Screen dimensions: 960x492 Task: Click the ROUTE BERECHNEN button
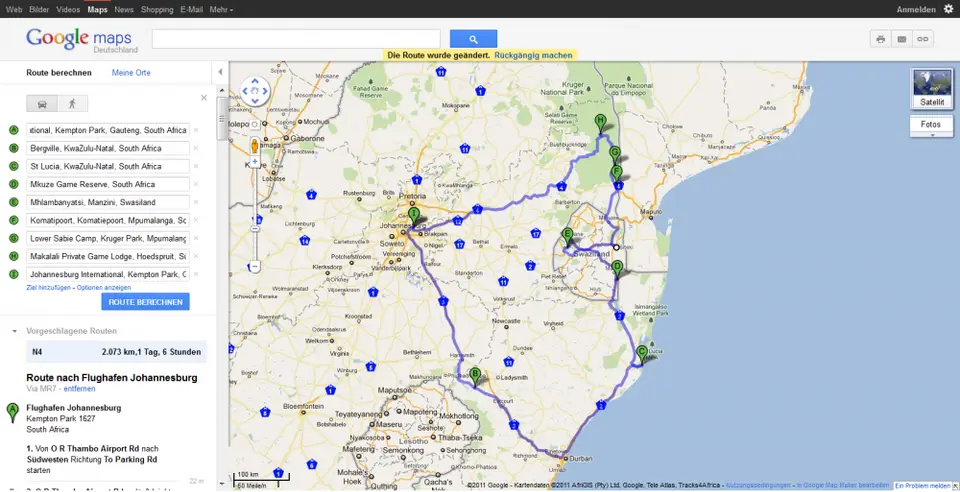[x=145, y=302]
